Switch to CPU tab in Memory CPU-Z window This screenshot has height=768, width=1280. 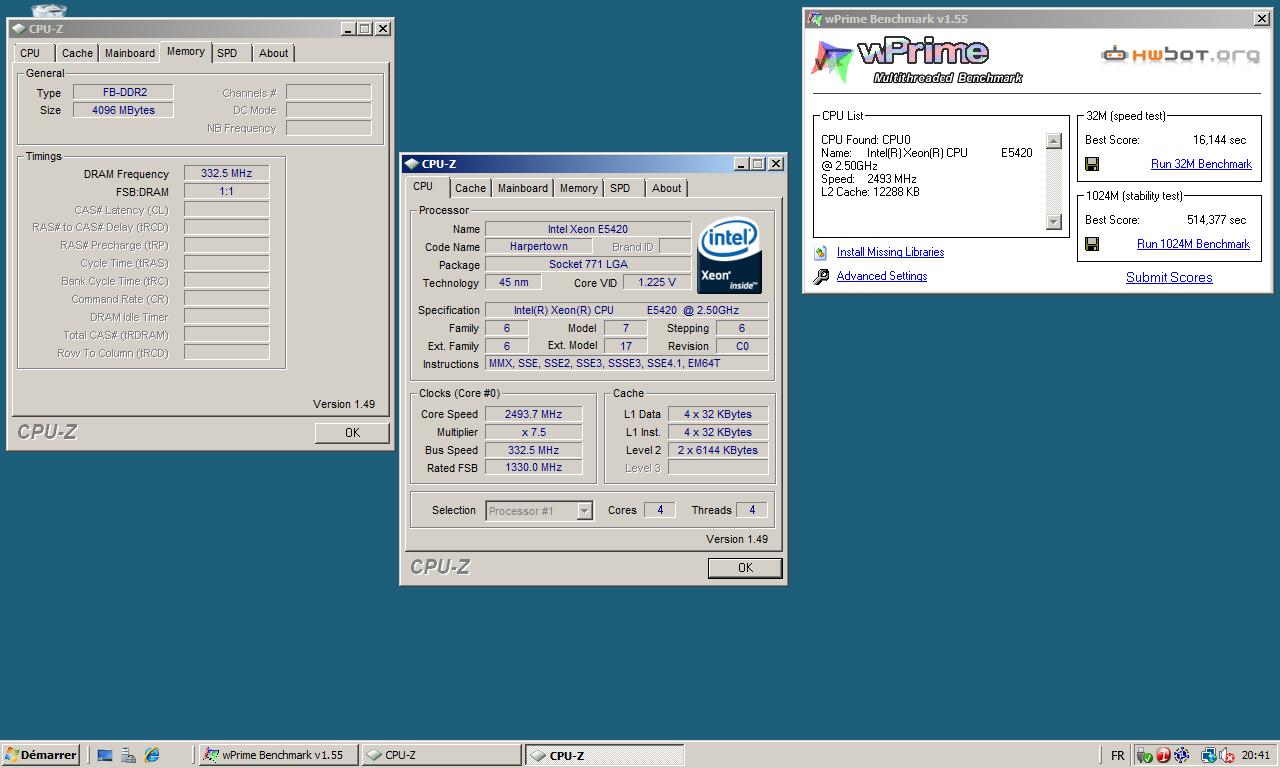[x=30, y=53]
